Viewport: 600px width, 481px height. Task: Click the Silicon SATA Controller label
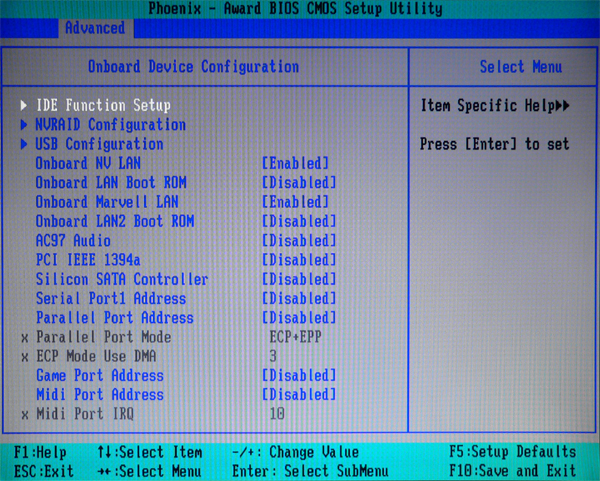click(122, 279)
